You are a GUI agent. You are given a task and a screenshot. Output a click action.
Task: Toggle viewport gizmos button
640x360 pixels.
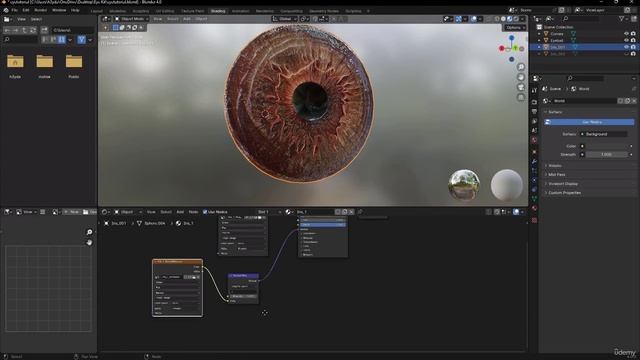[458, 19]
